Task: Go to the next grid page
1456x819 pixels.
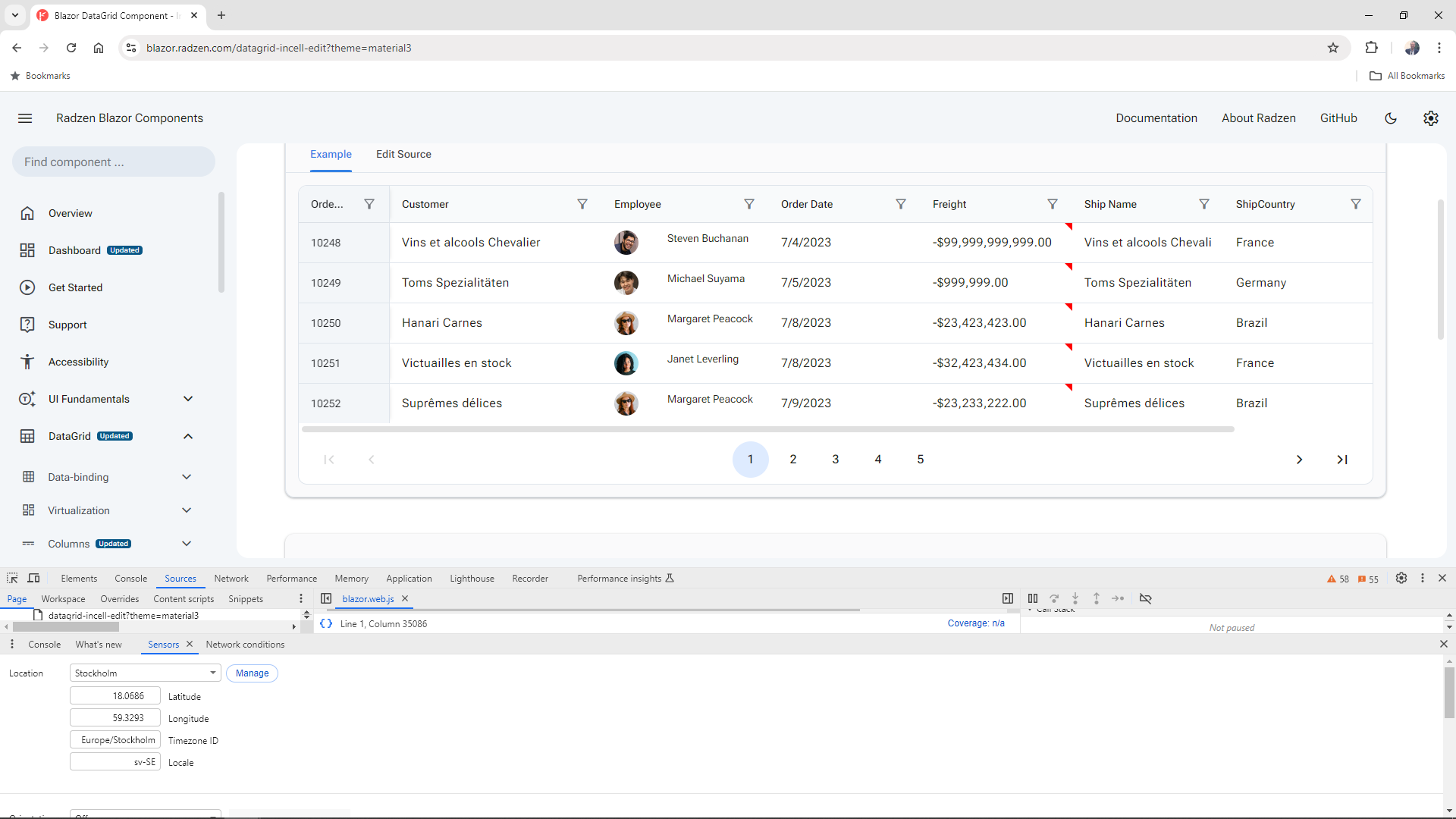Action: [1300, 460]
